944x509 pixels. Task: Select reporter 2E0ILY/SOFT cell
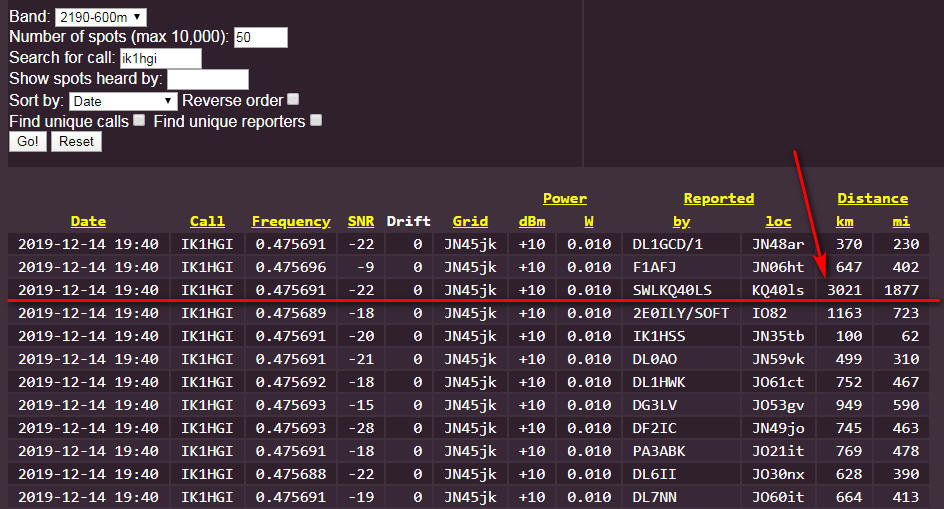(681, 313)
